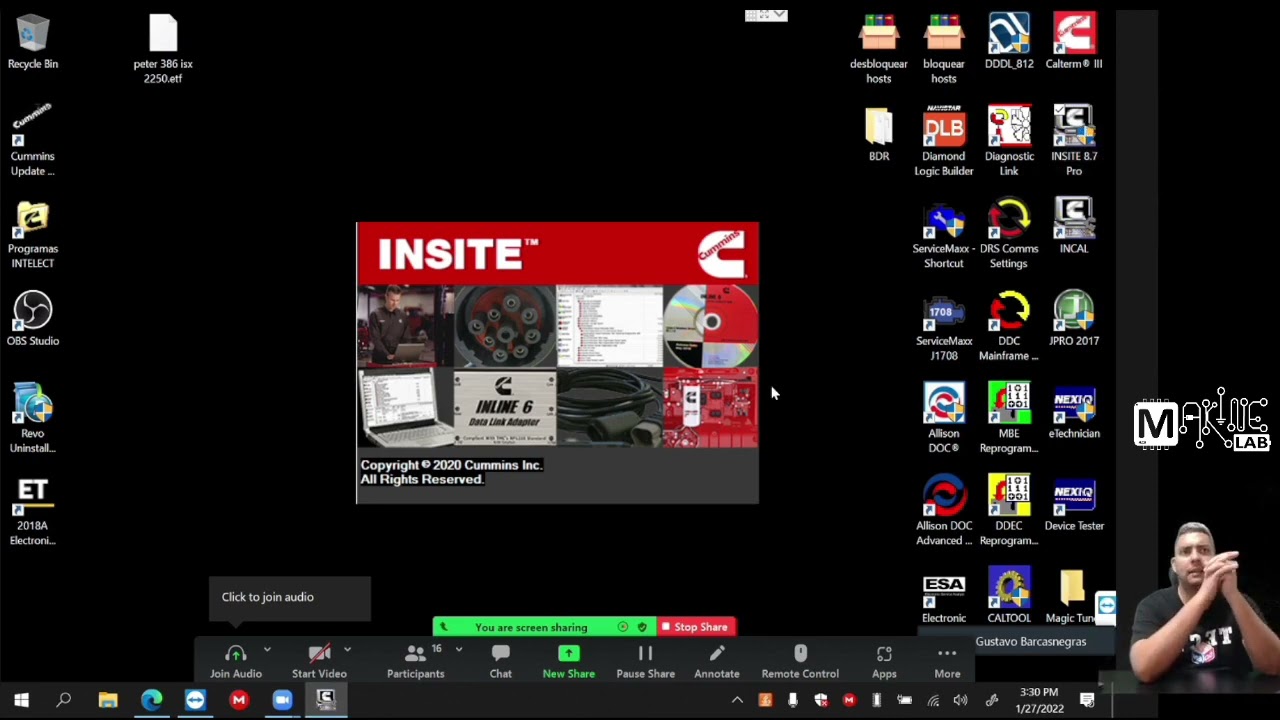Open the clock showing 3:30 PM
Viewport: 1280px width, 720px height.
(1039, 700)
